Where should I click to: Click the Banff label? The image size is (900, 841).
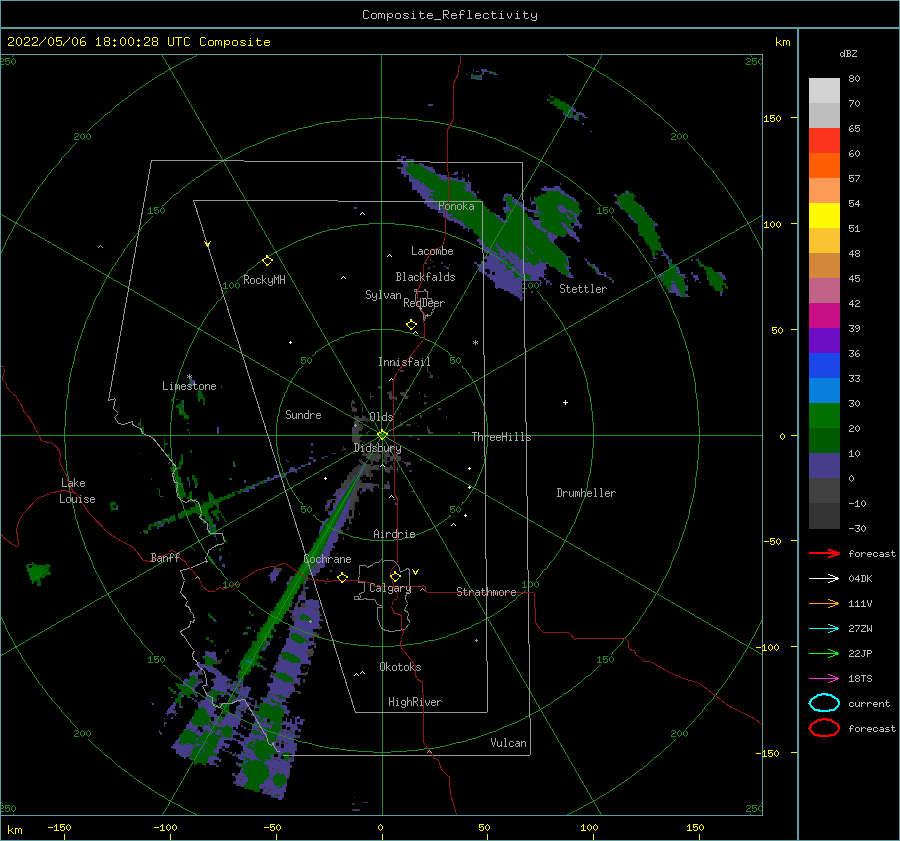click(x=165, y=557)
